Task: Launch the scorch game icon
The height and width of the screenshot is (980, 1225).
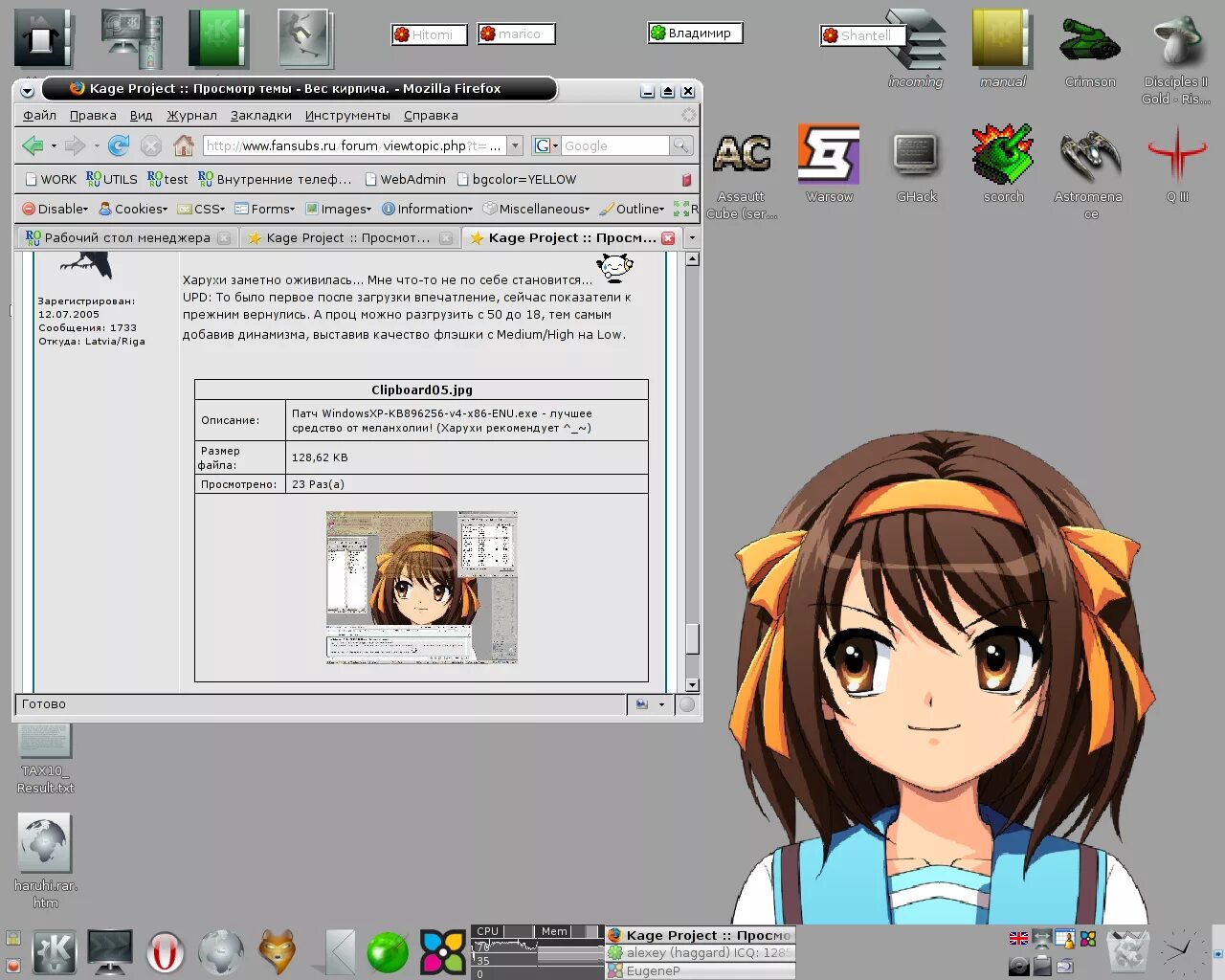Action: [x=1003, y=153]
